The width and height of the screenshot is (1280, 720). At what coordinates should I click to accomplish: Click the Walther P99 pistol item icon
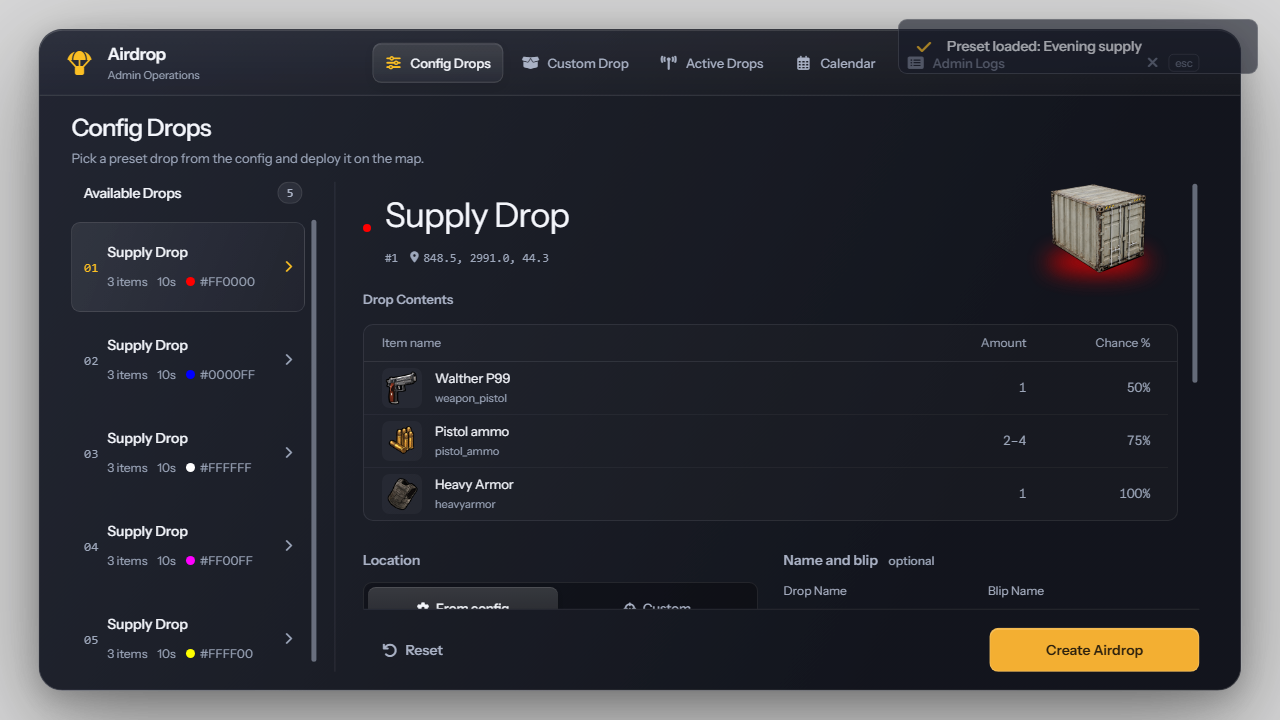point(402,388)
